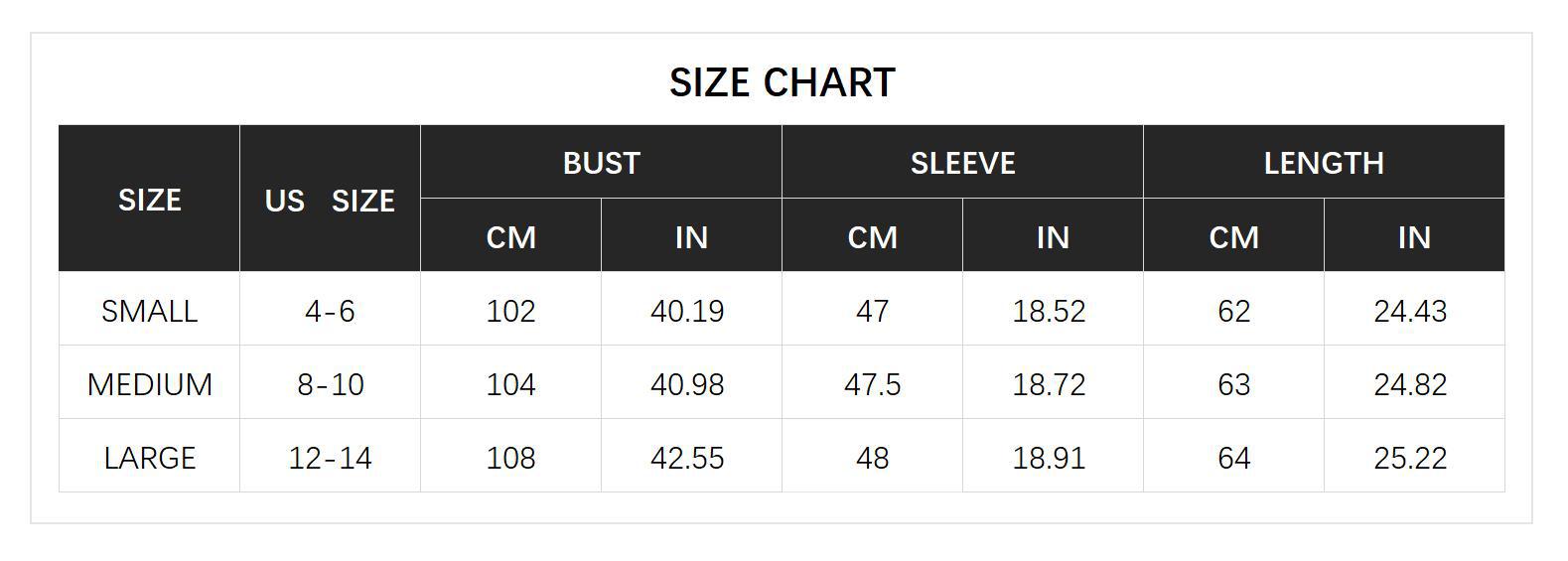The width and height of the screenshot is (1568, 561).
Task: Select the US SIZE column header
Action: [x=330, y=199]
